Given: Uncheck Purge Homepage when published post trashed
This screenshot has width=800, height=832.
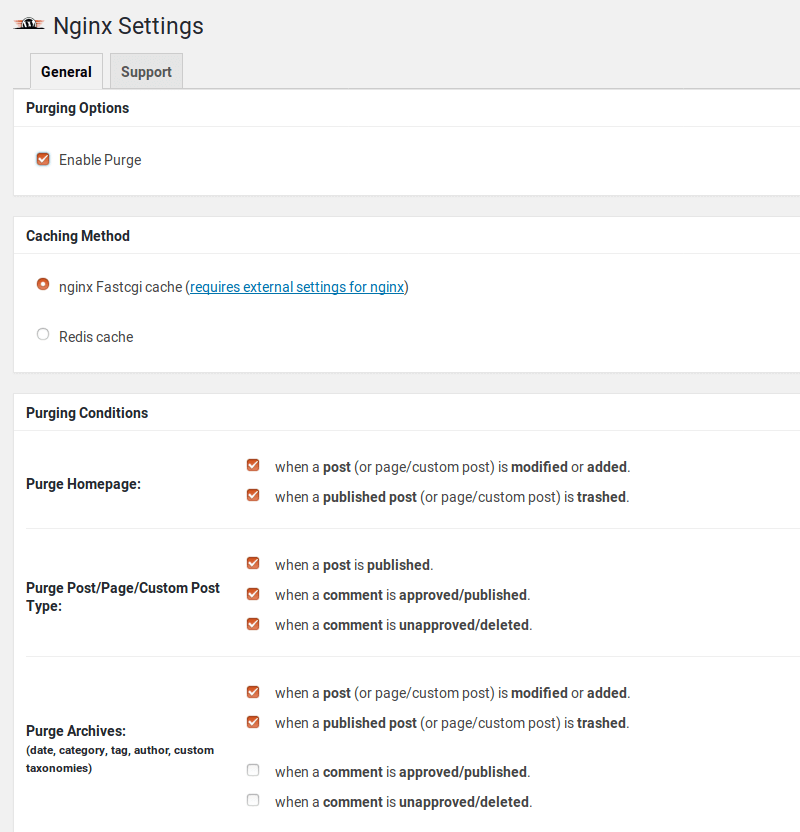Looking at the screenshot, I should 253,495.
